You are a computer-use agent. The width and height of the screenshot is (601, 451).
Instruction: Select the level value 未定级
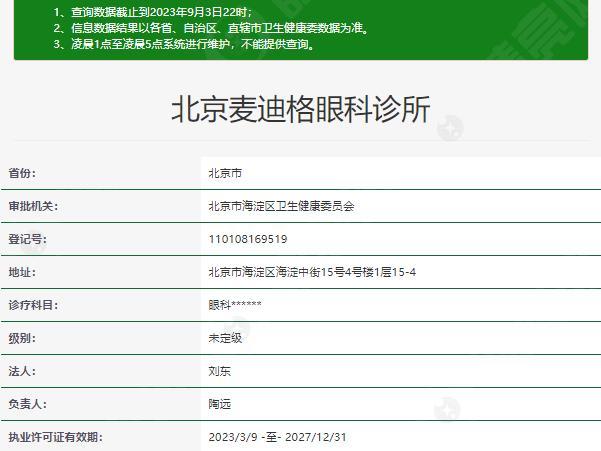coord(225,338)
